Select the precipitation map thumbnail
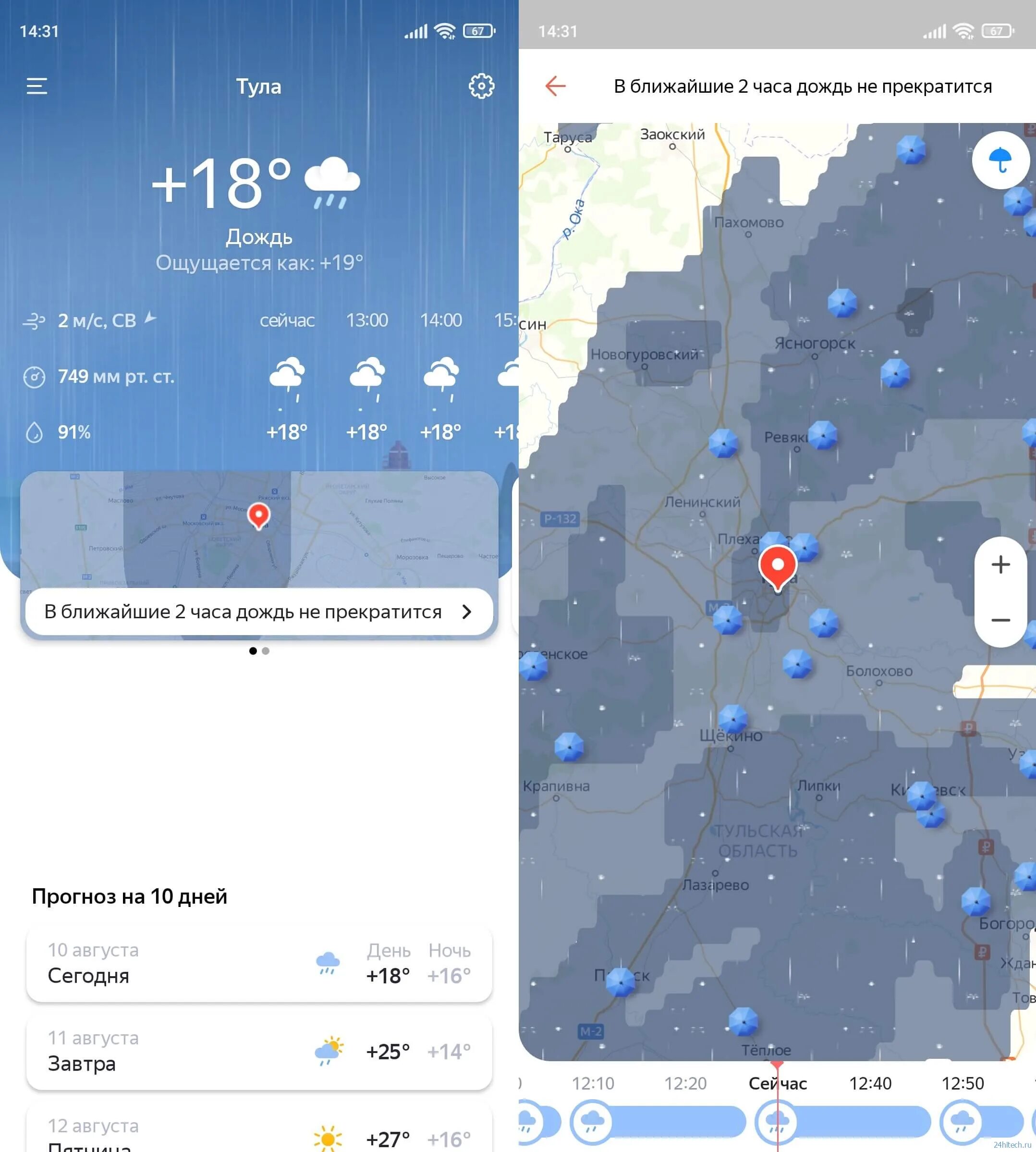The width and height of the screenshot is (1036, 1152). (x=258, y=516)
